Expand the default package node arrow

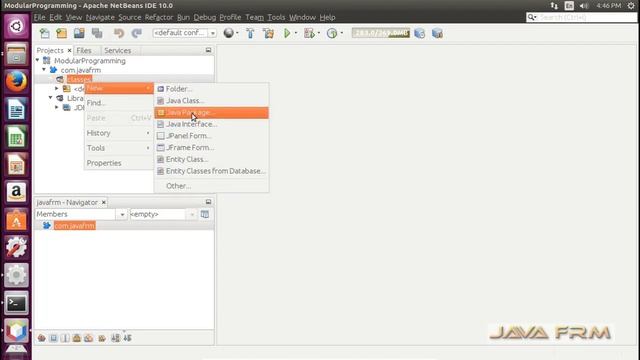click(x=57, y=89)
